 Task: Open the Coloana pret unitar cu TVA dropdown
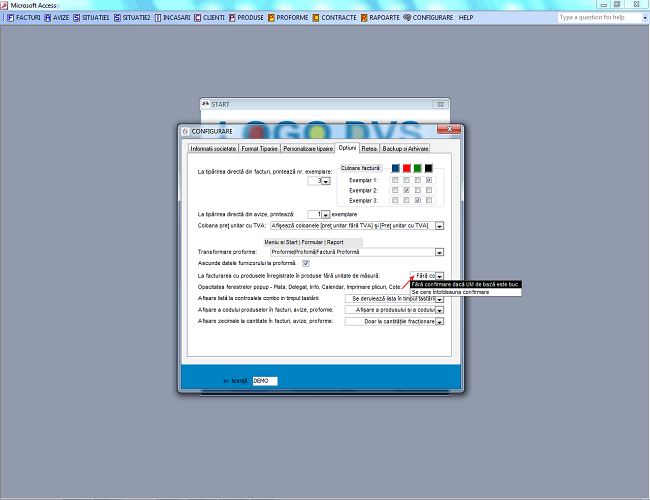pos(439,226)
